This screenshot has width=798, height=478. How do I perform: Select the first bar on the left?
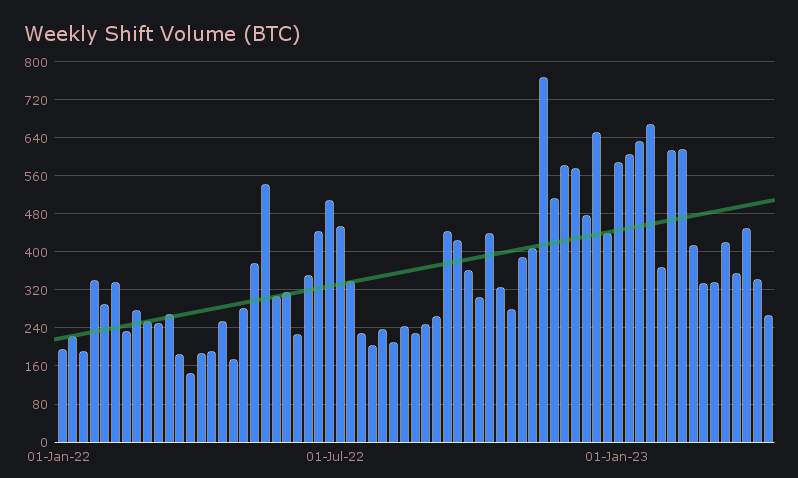tap(62, 396)
